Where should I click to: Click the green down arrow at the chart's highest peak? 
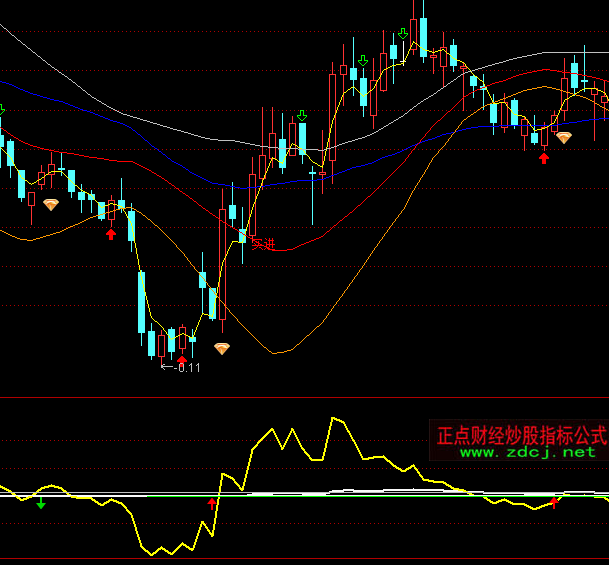coord(403,34)
